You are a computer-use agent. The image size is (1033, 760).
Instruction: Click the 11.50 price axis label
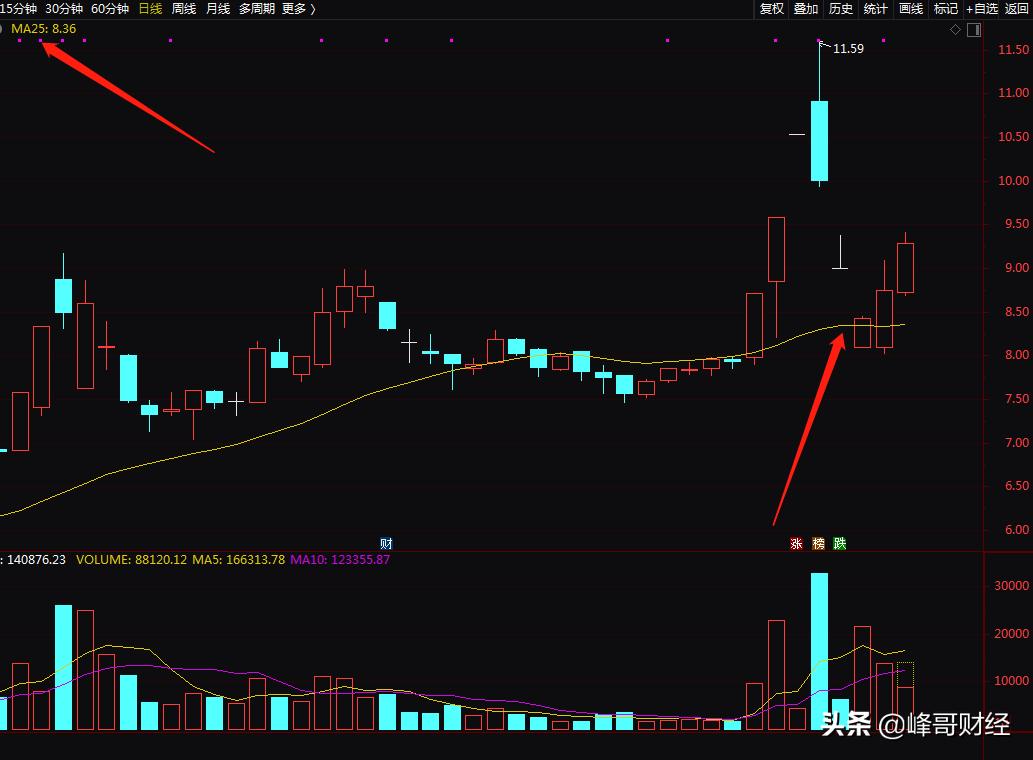(x=1013, y=50)
